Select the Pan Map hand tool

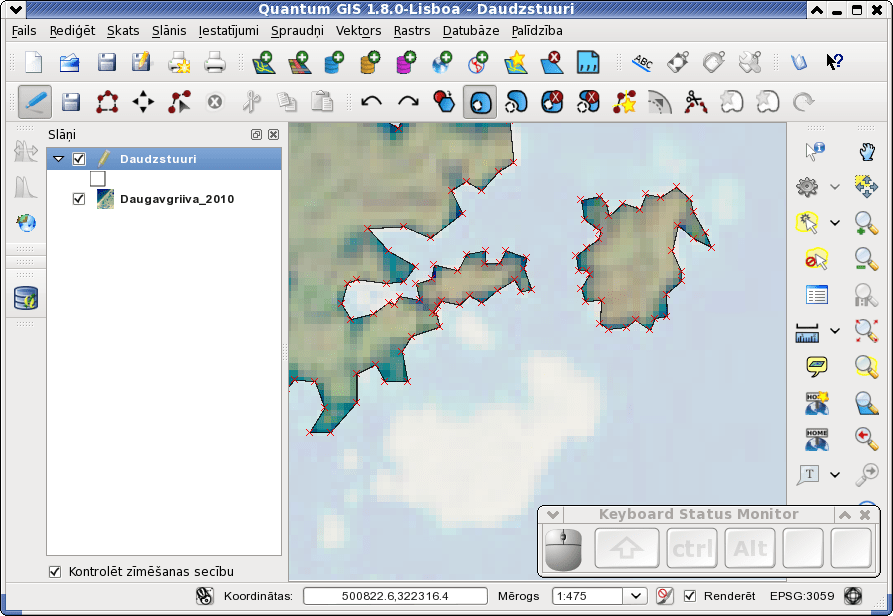click(x=867, y=151)
